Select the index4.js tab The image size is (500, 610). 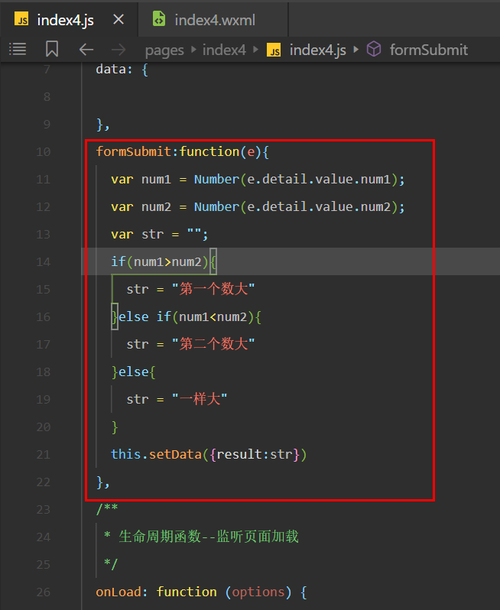tap(65, 20)
